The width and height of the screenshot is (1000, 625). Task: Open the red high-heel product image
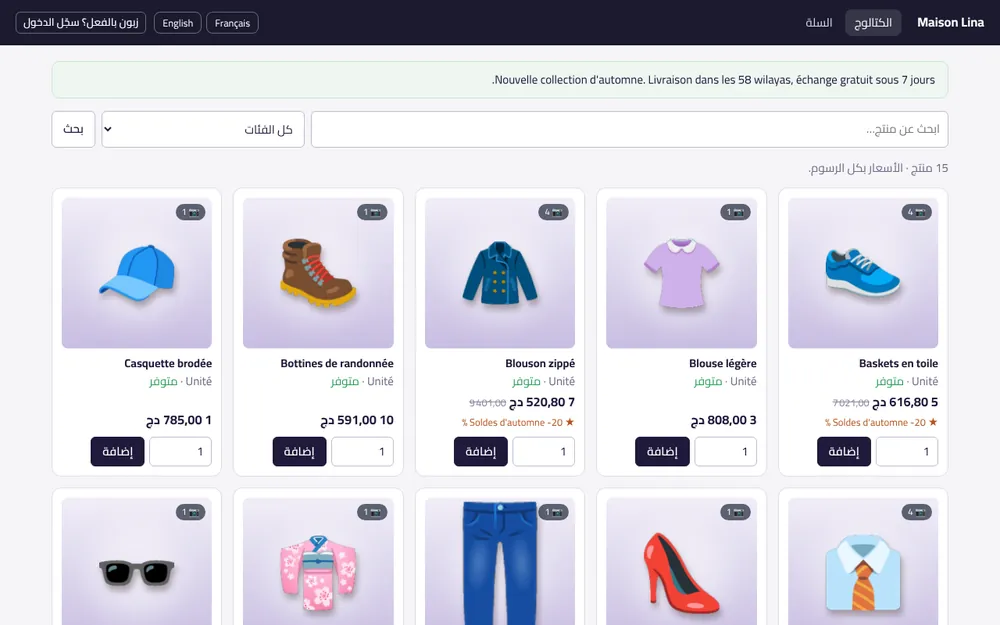[681, 561]
